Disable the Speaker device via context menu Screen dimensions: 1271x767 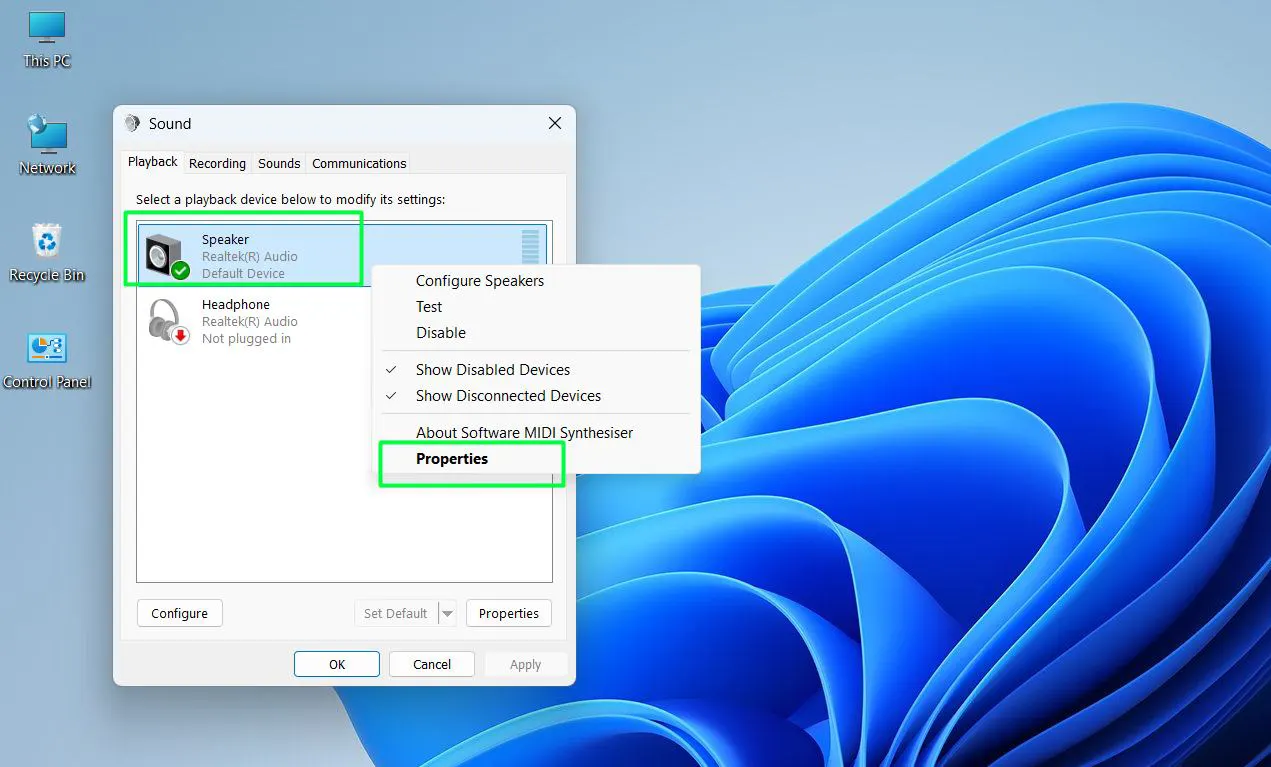click(x=440, y=332)
